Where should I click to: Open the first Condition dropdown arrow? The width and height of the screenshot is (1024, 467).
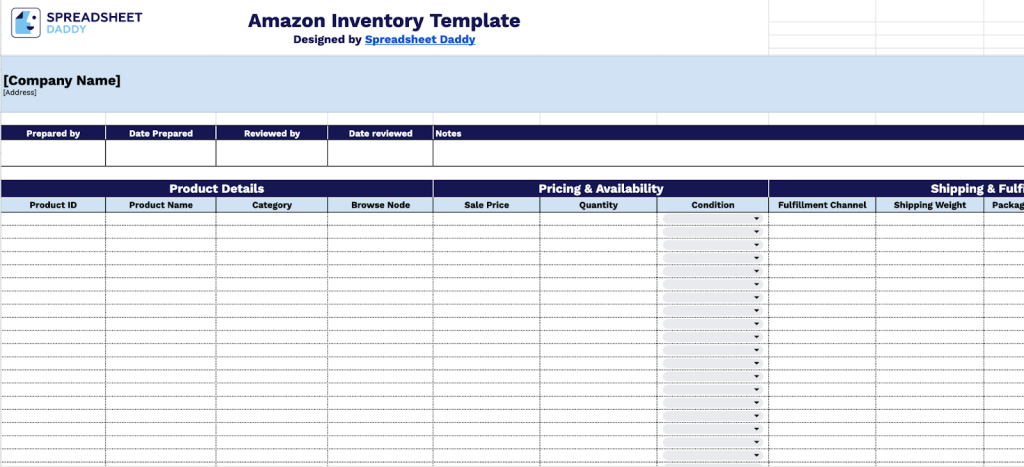tap(756, 219)
